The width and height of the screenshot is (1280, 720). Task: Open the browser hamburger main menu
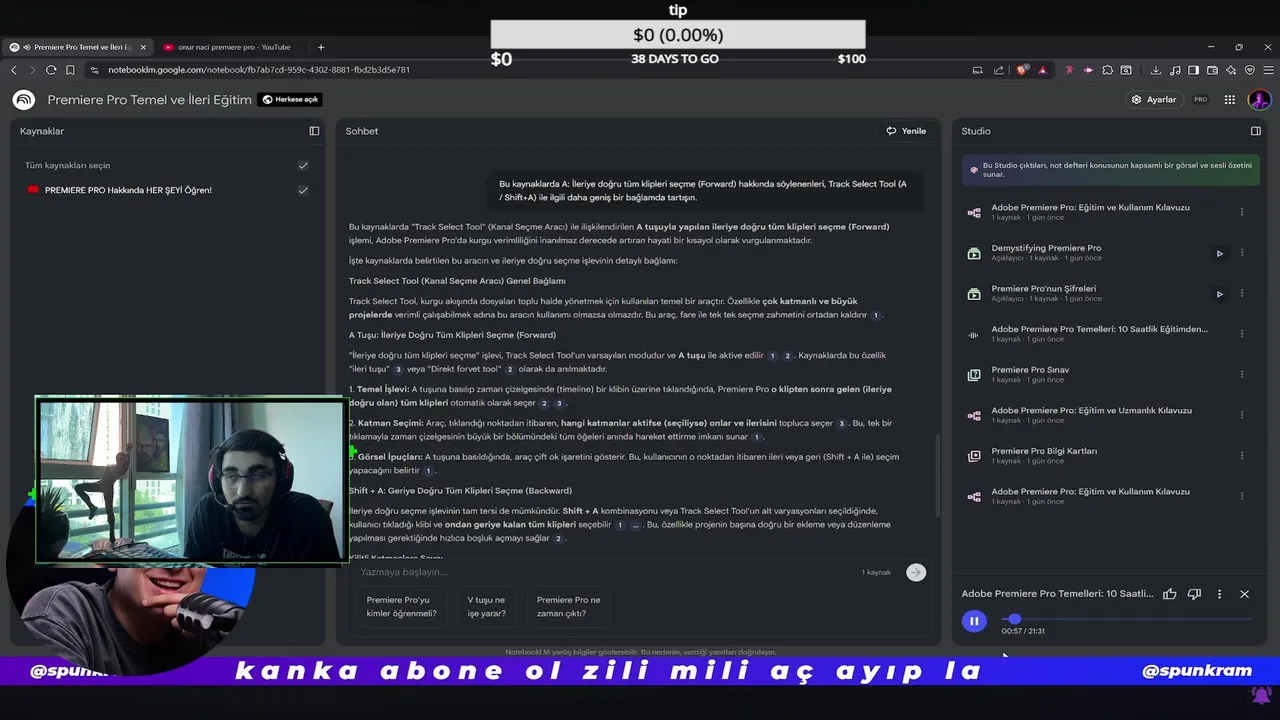pyautogui.click(x=1268, y=70)
